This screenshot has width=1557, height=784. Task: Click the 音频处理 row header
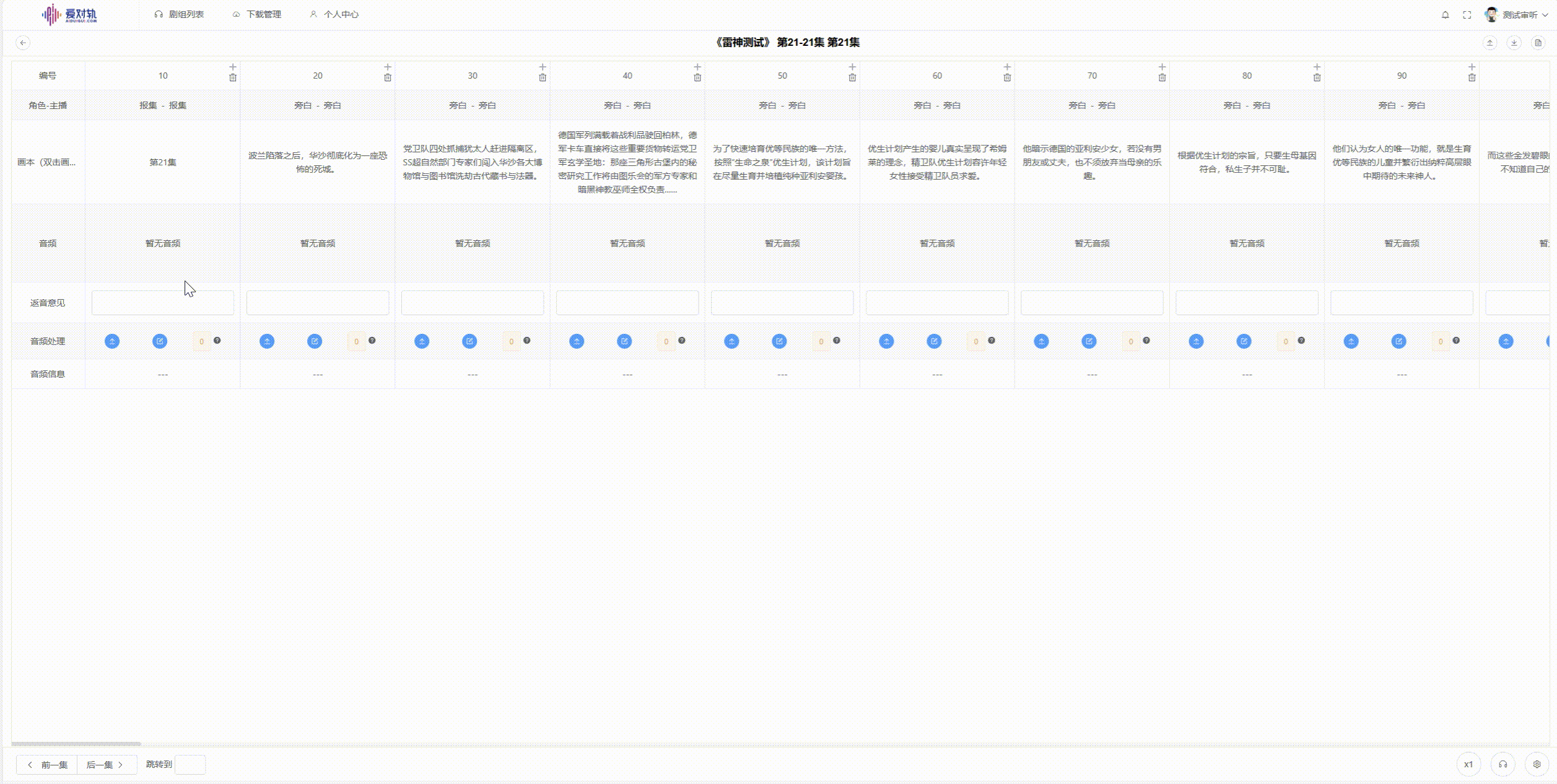pyautogui.click(x=48, y=341)
